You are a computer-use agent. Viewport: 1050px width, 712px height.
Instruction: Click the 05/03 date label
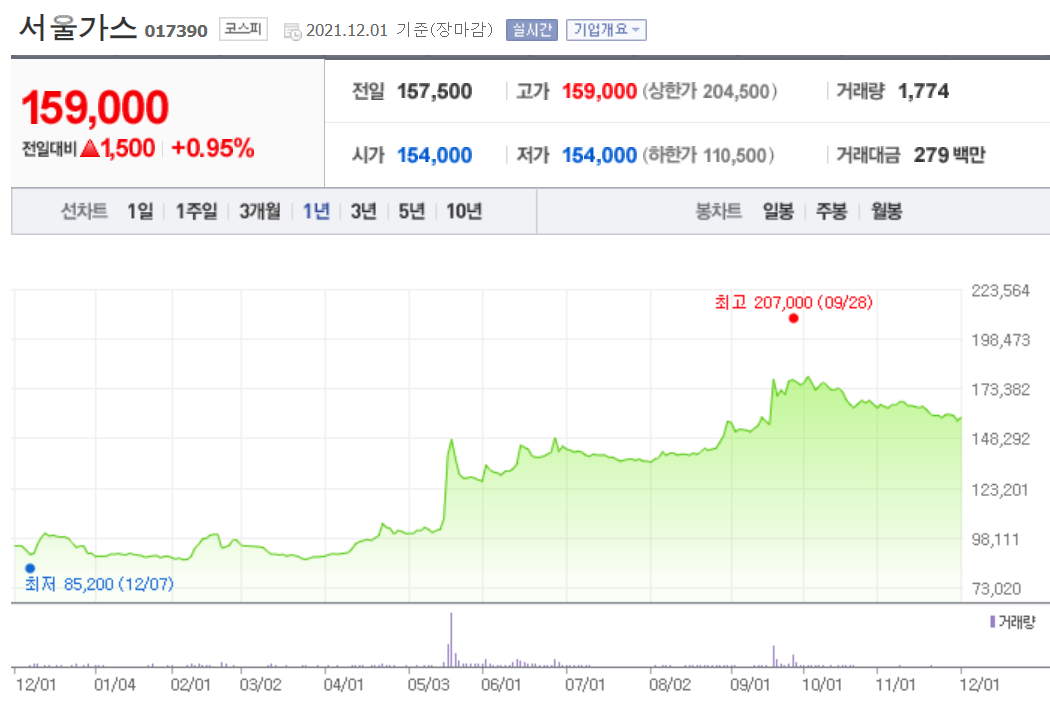[429, 685]
